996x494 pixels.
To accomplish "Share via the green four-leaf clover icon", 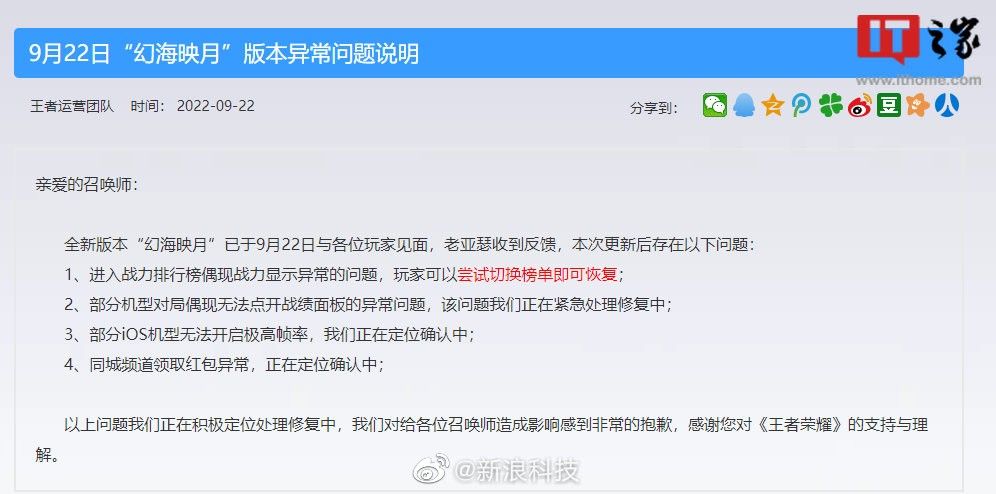I will [x=830, y=105].
